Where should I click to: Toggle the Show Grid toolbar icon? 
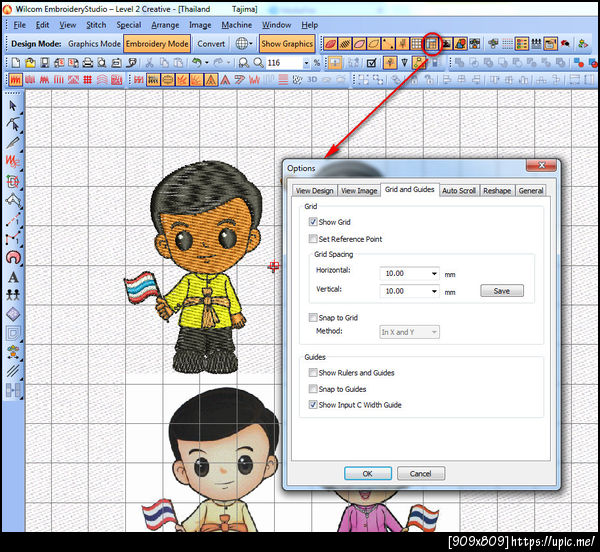pyautogui.click(x=417, y=44)
